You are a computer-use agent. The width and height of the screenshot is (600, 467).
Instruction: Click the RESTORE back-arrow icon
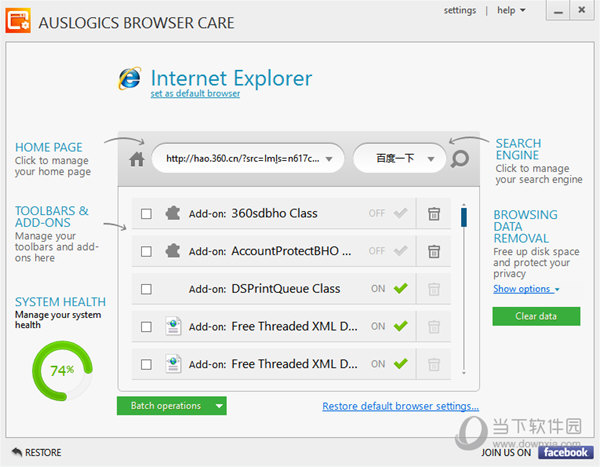click(x=17, y=452)
